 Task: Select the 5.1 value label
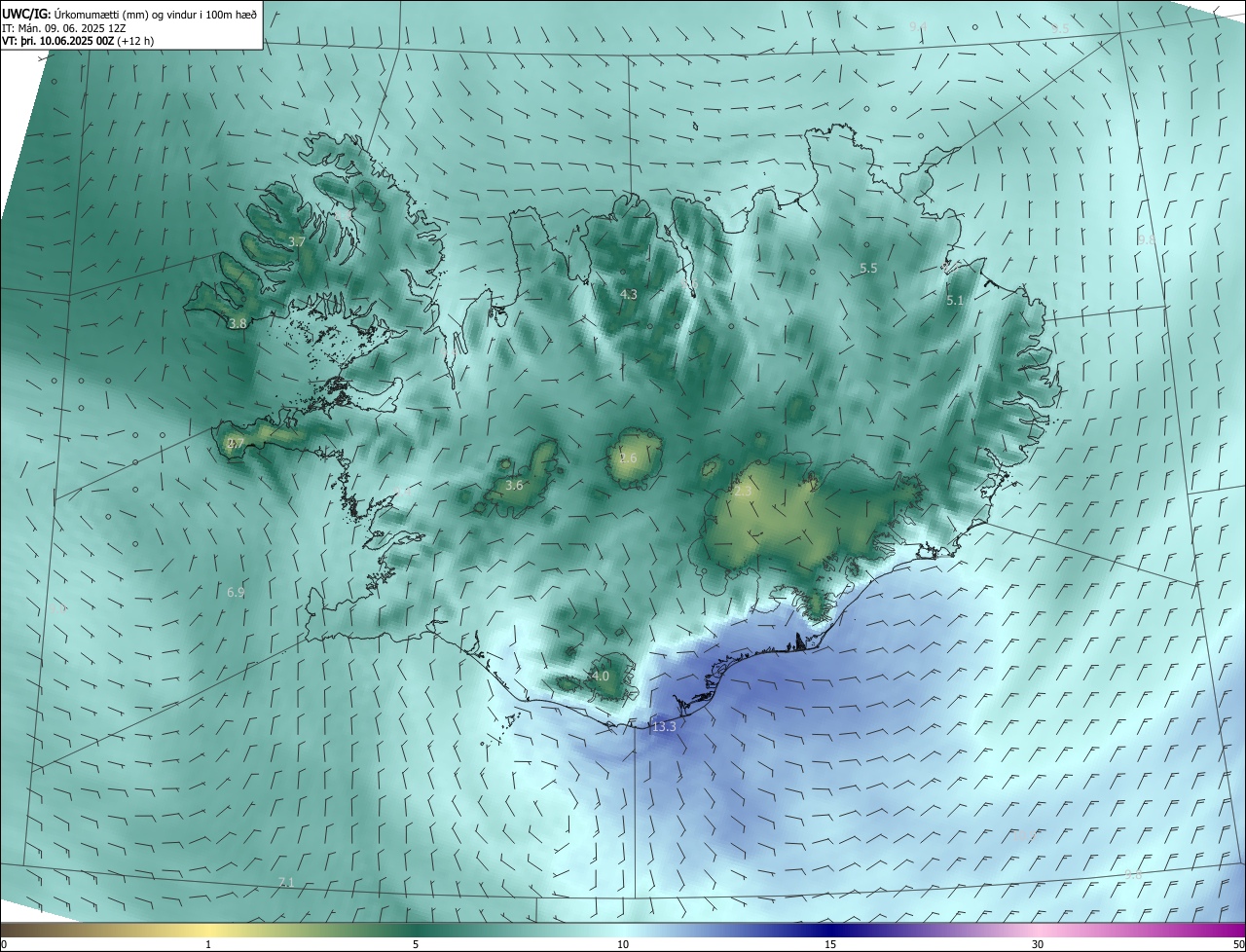954,301
